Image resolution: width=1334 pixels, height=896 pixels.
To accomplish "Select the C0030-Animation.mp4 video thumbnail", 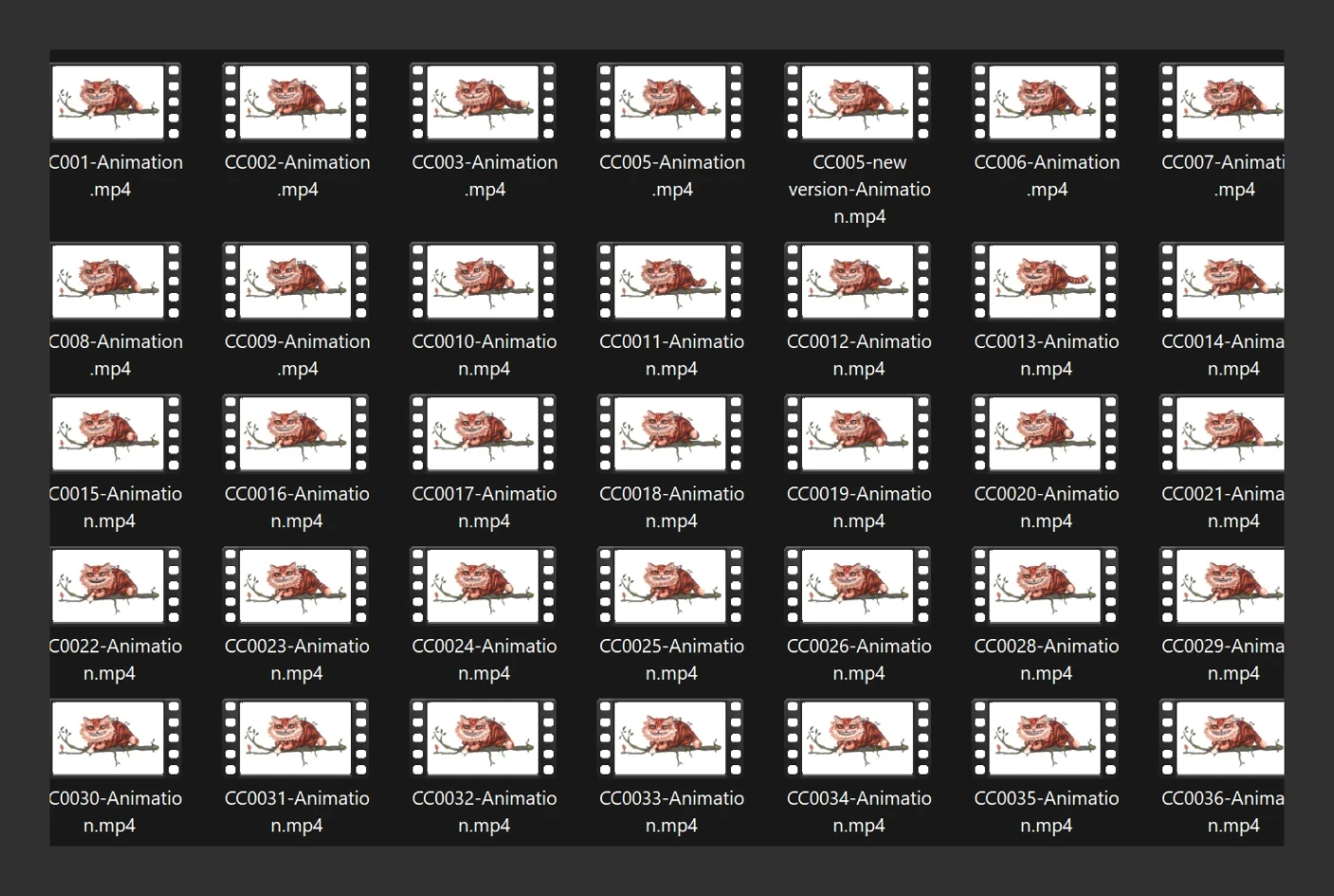I will [x=116, y=739].
